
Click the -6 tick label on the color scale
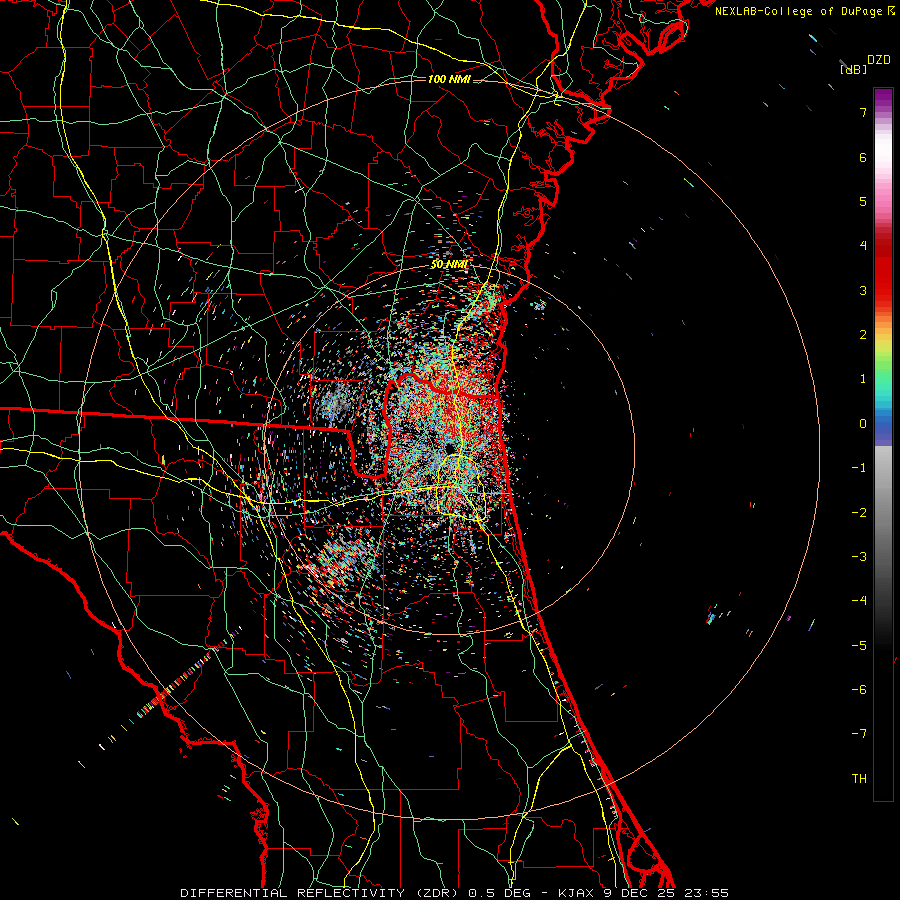(859, 689)
